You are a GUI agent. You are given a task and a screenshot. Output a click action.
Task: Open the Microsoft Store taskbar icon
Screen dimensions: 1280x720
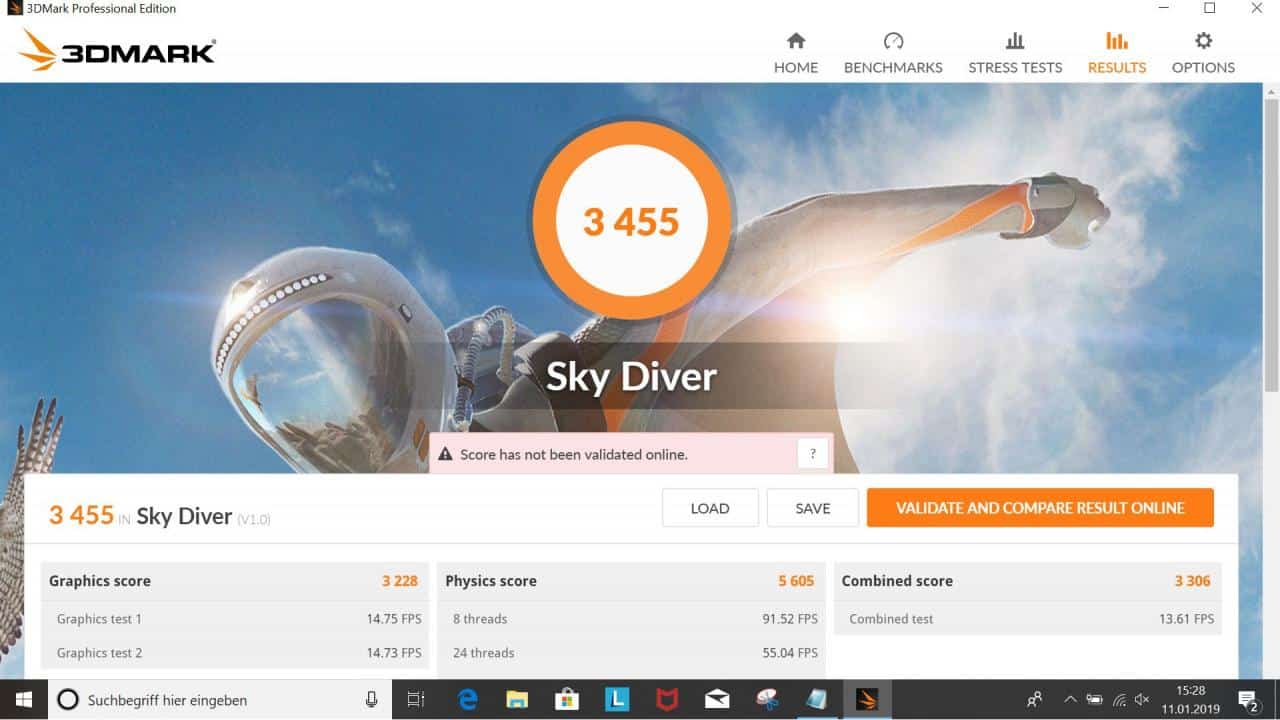pos(567,699)
